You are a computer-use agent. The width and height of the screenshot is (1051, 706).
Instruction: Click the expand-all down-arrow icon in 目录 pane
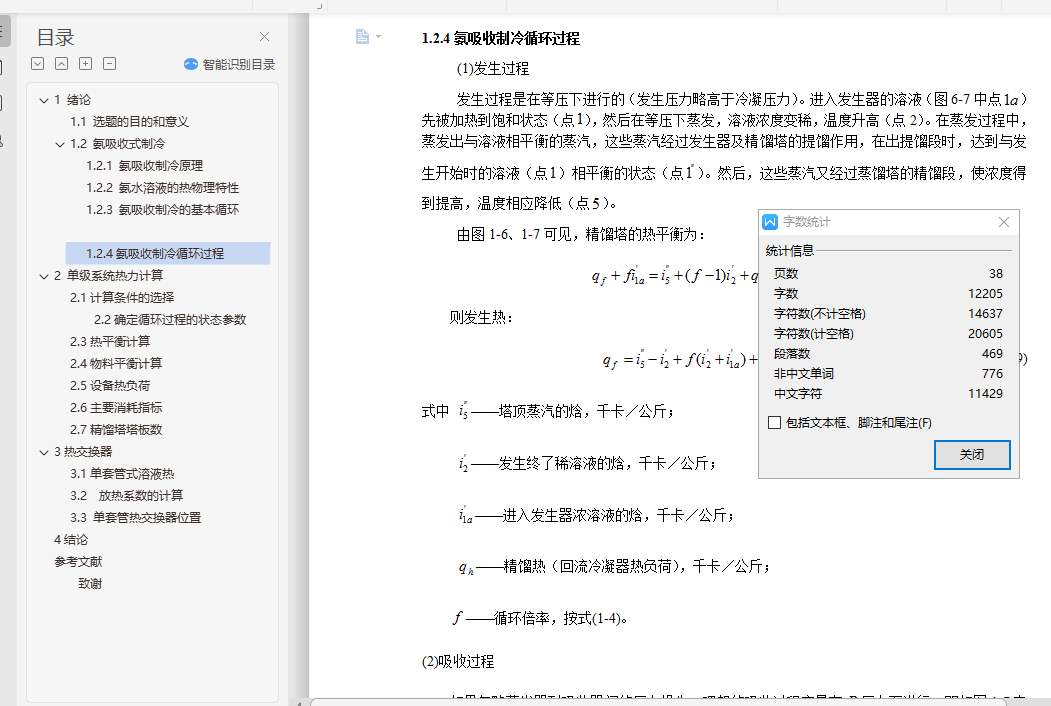(38, 64)
